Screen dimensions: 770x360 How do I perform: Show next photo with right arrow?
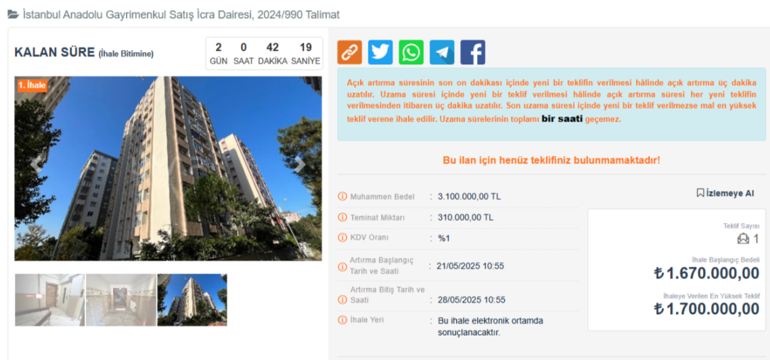coord(300,165)
